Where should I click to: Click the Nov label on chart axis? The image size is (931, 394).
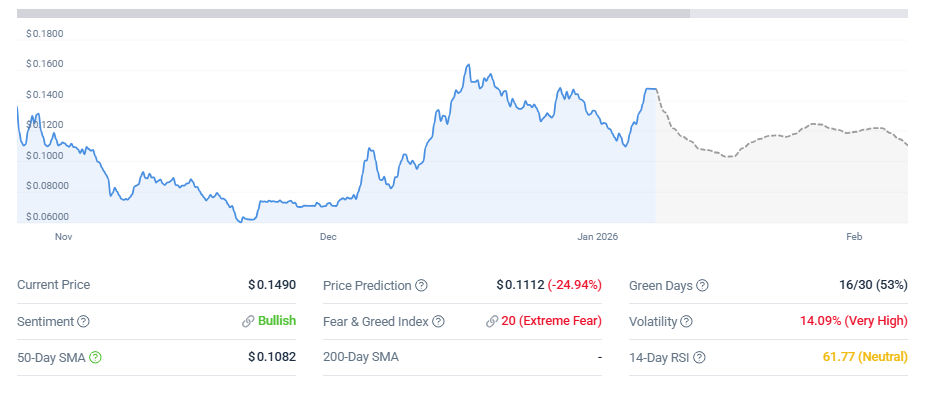pyautogui.click(x=64, y=237)
